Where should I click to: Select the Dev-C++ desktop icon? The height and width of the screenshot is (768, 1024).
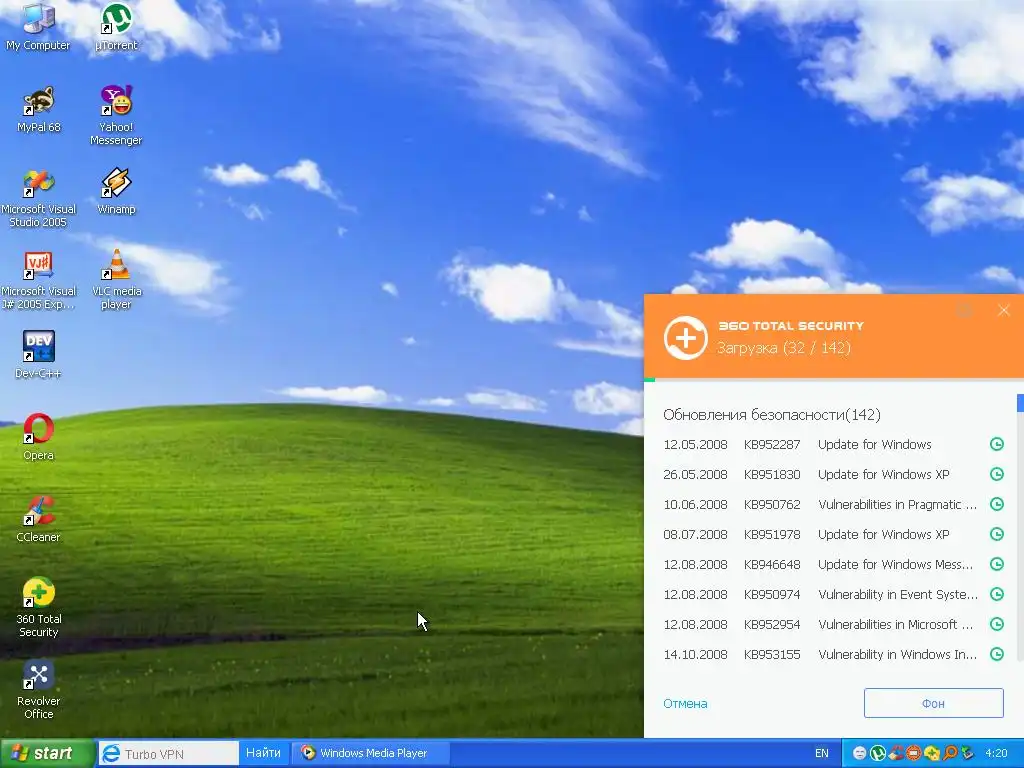[x=38, y=355]
